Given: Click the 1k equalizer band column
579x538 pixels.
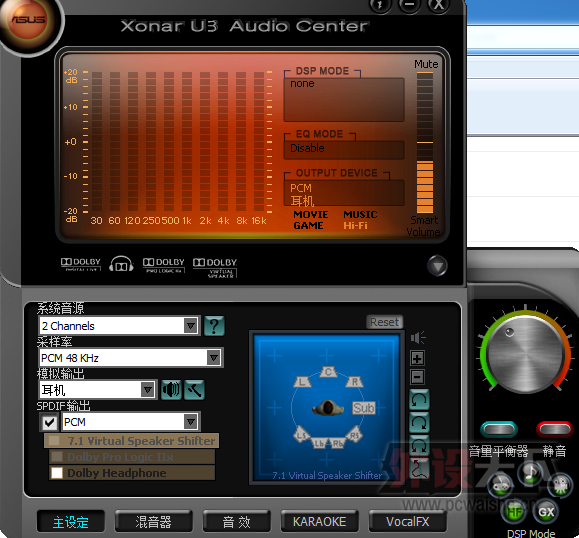Looking at the screenshot, I should 187,142.
